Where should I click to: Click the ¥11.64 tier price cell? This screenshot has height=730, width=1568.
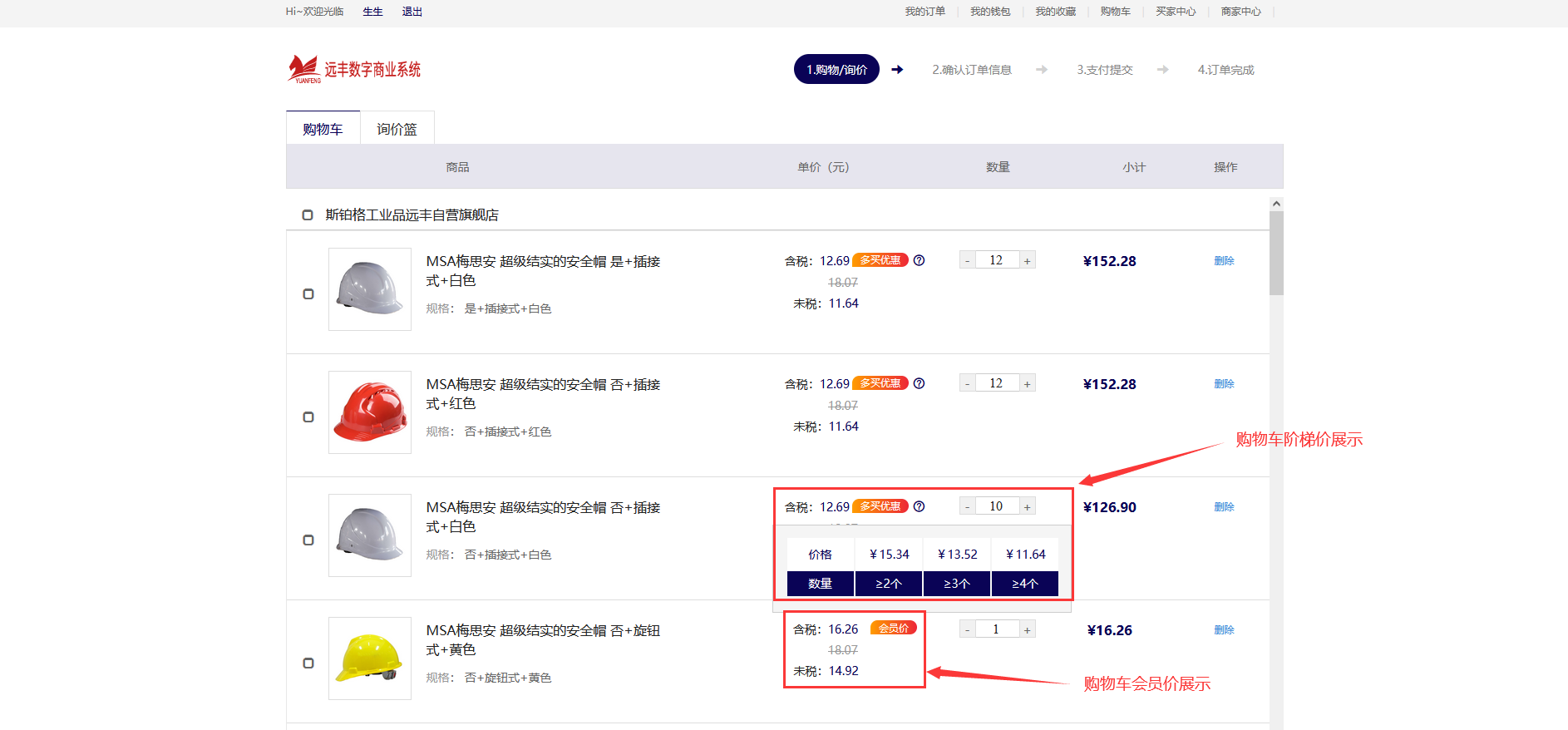coord(1025,555)
